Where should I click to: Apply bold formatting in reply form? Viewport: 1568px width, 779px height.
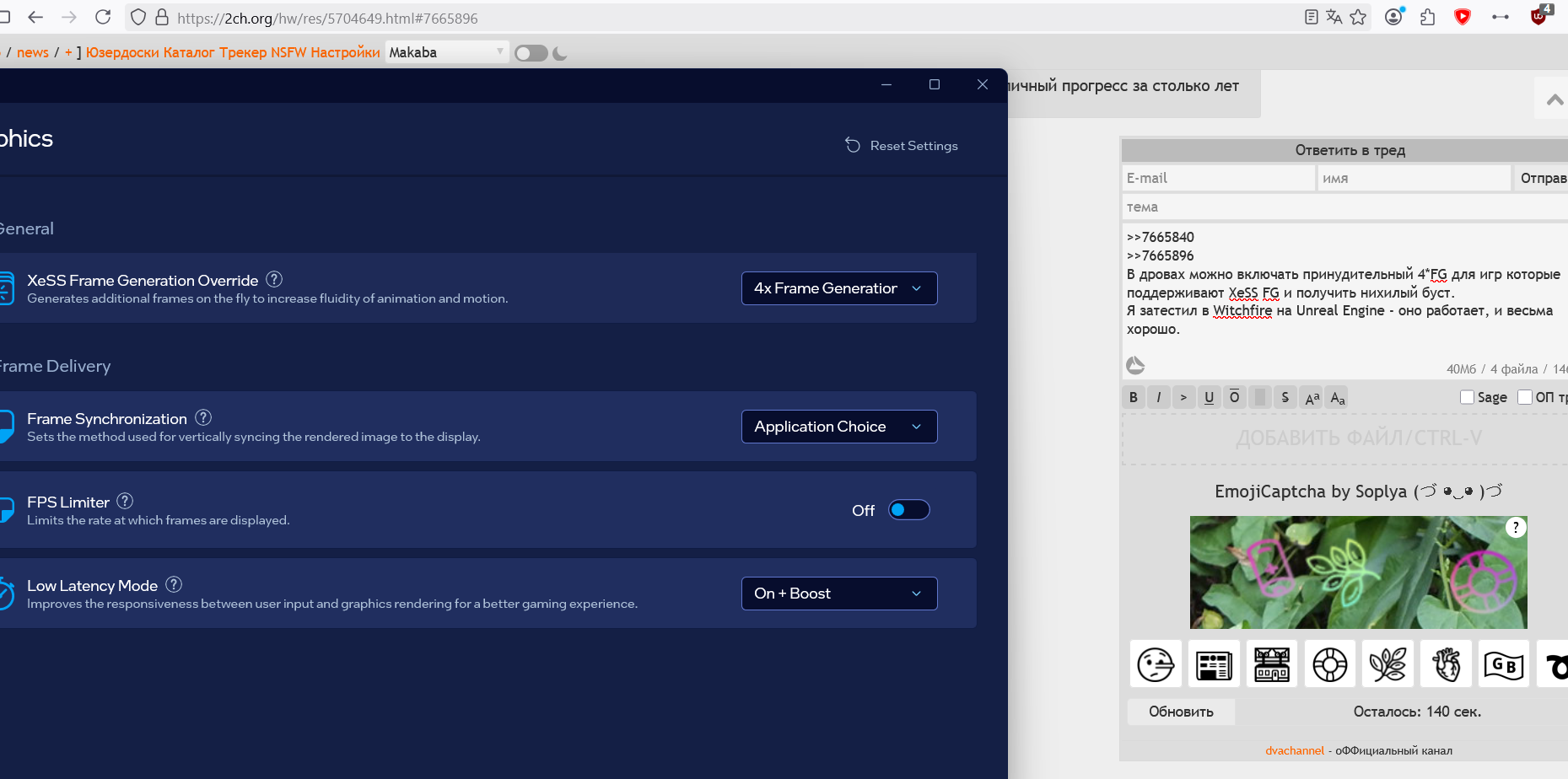tap(1134, 397)
